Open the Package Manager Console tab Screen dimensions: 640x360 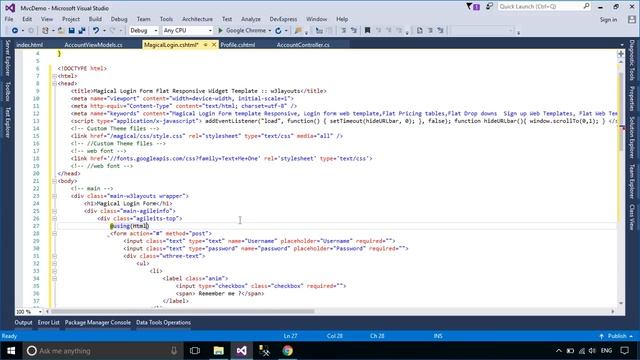(98, 322)
